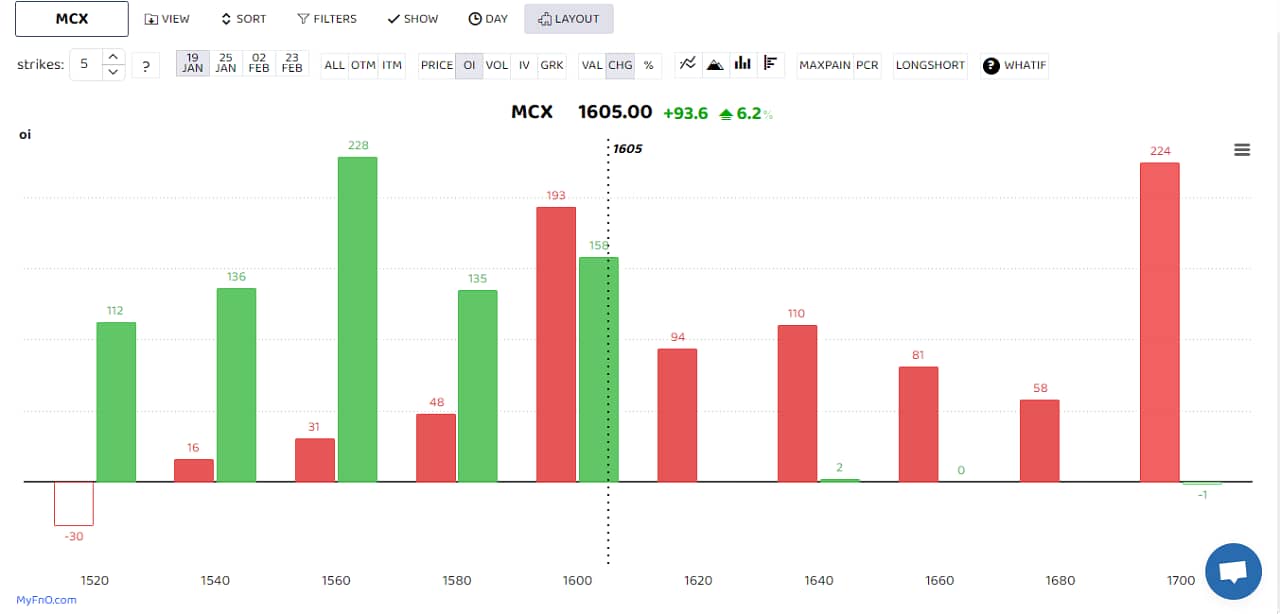Viewport: 1280px width, 614px height.
Task: Open the SORT dropdown
Action: pos(243,18)
